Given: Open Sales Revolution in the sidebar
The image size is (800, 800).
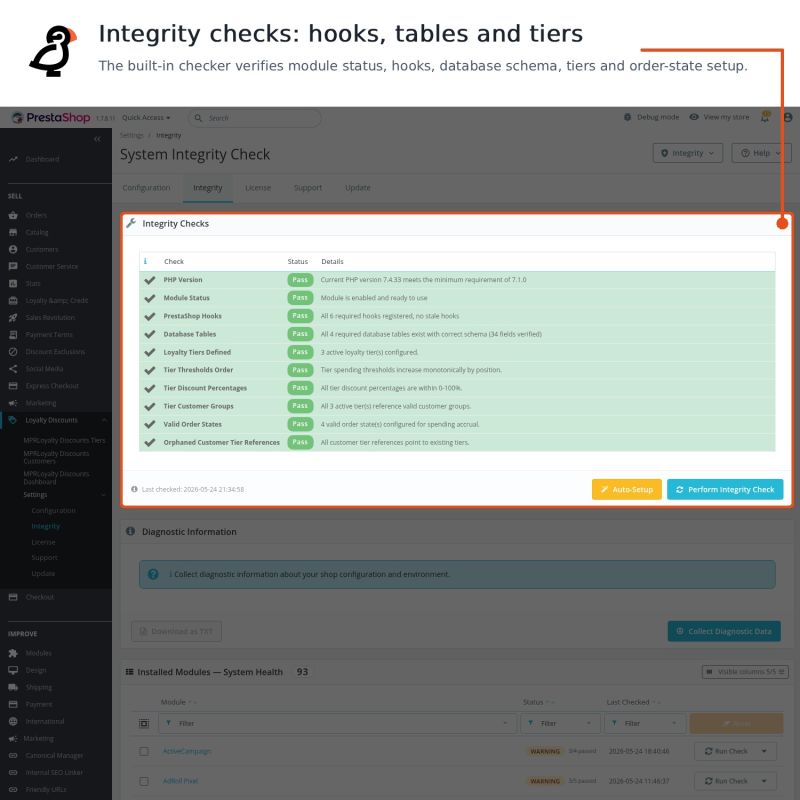Looking at the screenshot, I should [x=50, y=317].
